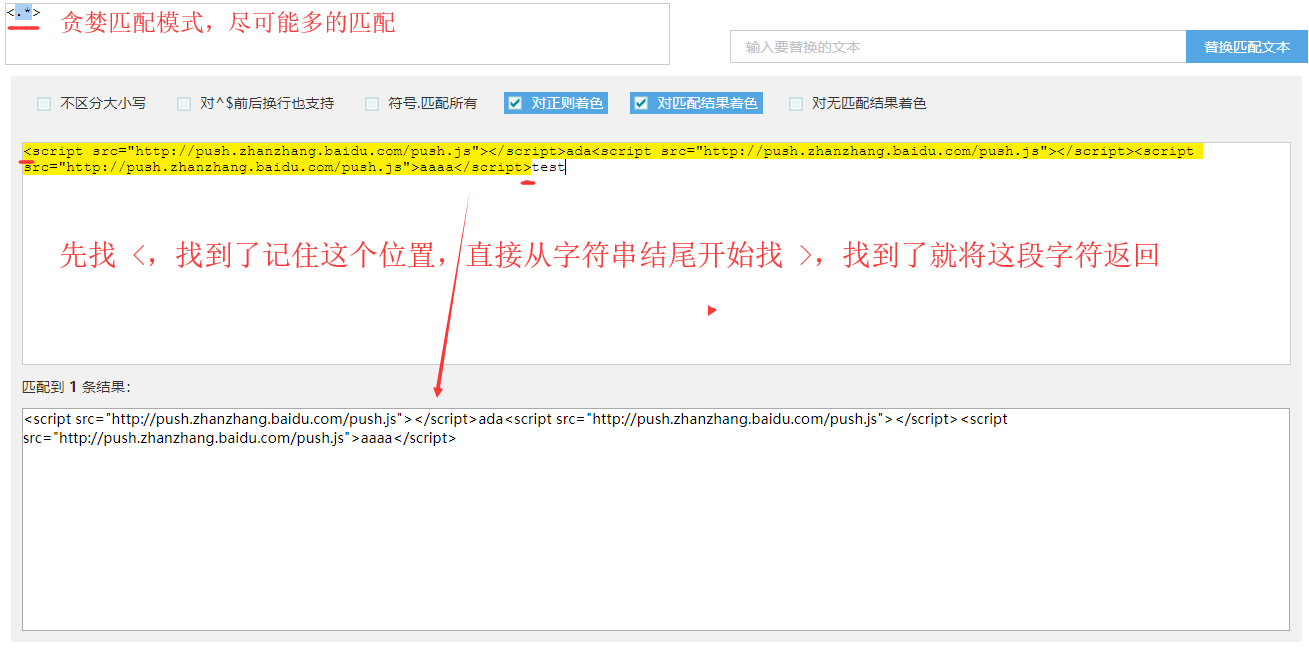Click the word test in source text
This screenshot has width=1309, height=649.
click(548, 168)
